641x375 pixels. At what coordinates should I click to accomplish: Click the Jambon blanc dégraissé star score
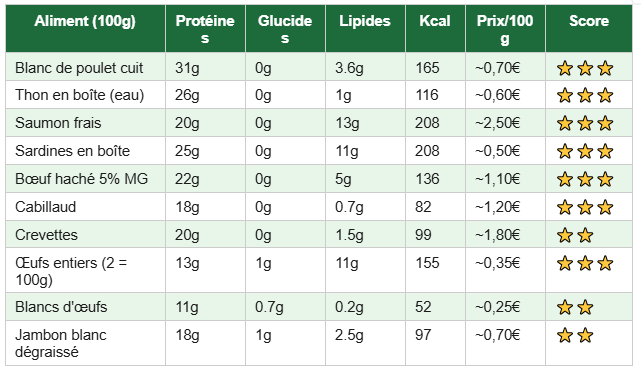pyautogui.click(x=575, y=336)
